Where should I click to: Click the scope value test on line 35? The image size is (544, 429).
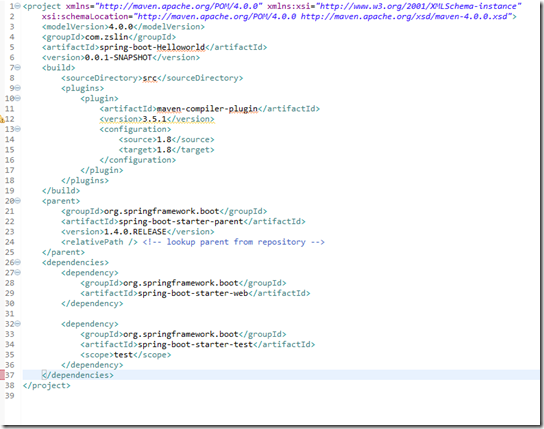pyautogui.click(x=124, y=355)
